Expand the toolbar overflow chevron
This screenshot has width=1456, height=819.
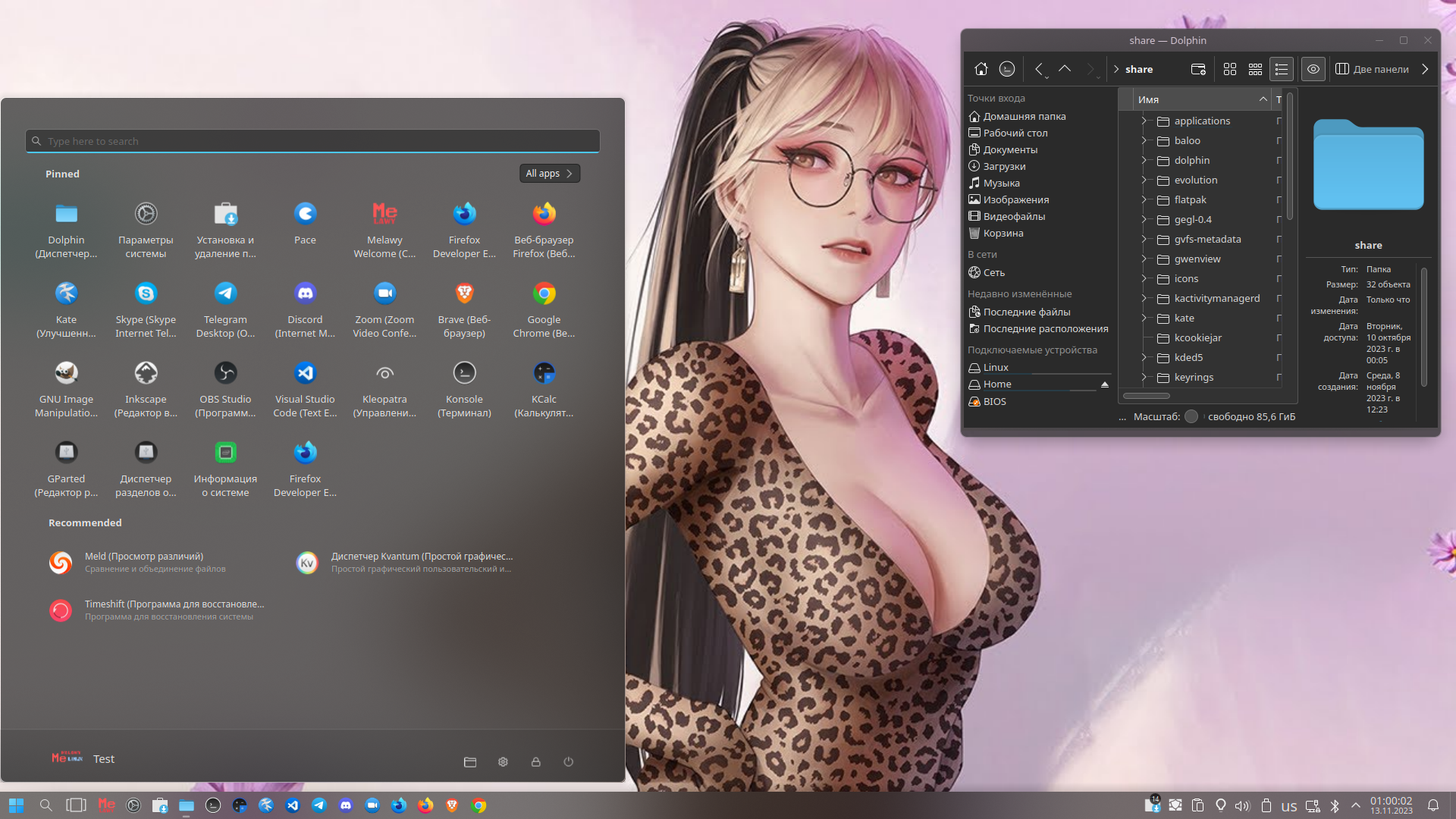tap(1425, 69)
